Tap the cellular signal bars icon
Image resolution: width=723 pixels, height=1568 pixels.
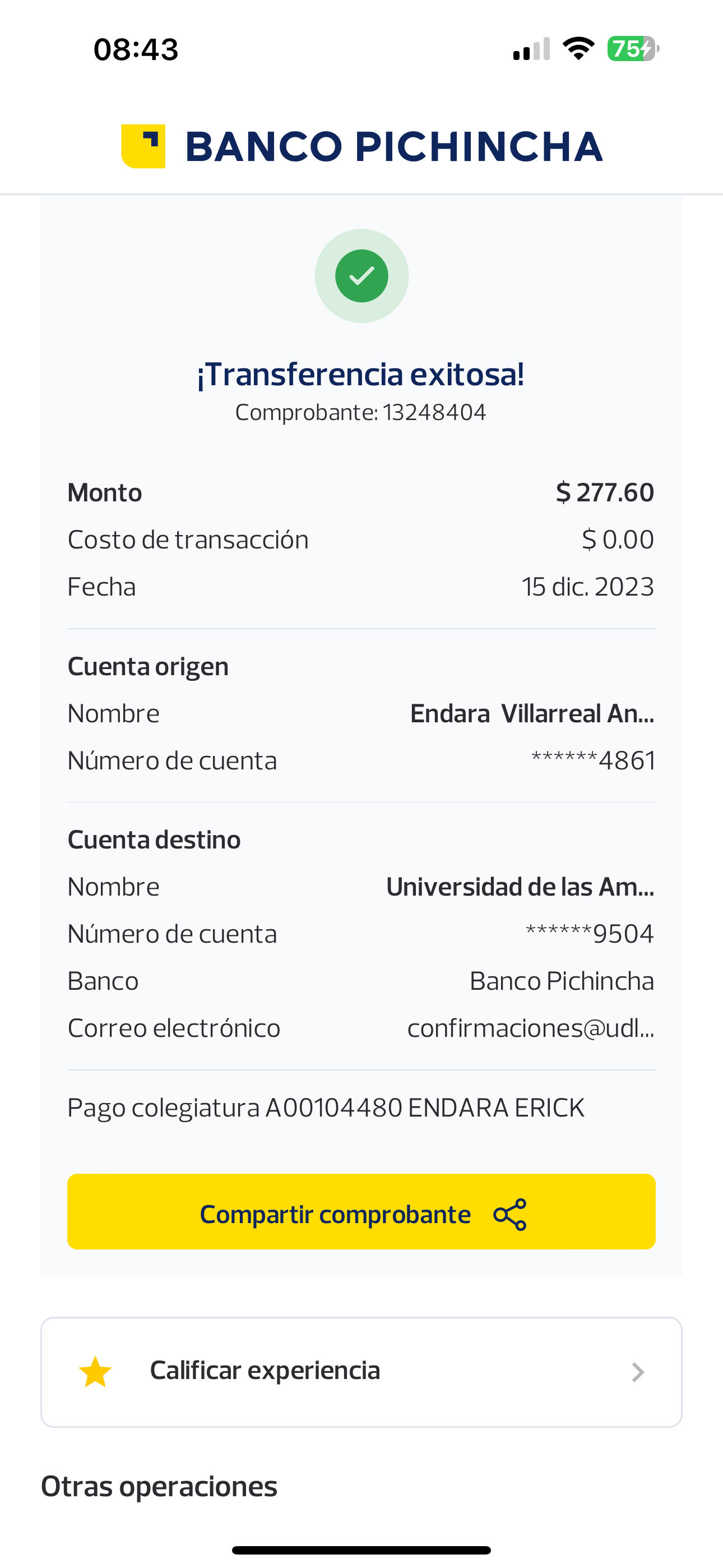531,49
